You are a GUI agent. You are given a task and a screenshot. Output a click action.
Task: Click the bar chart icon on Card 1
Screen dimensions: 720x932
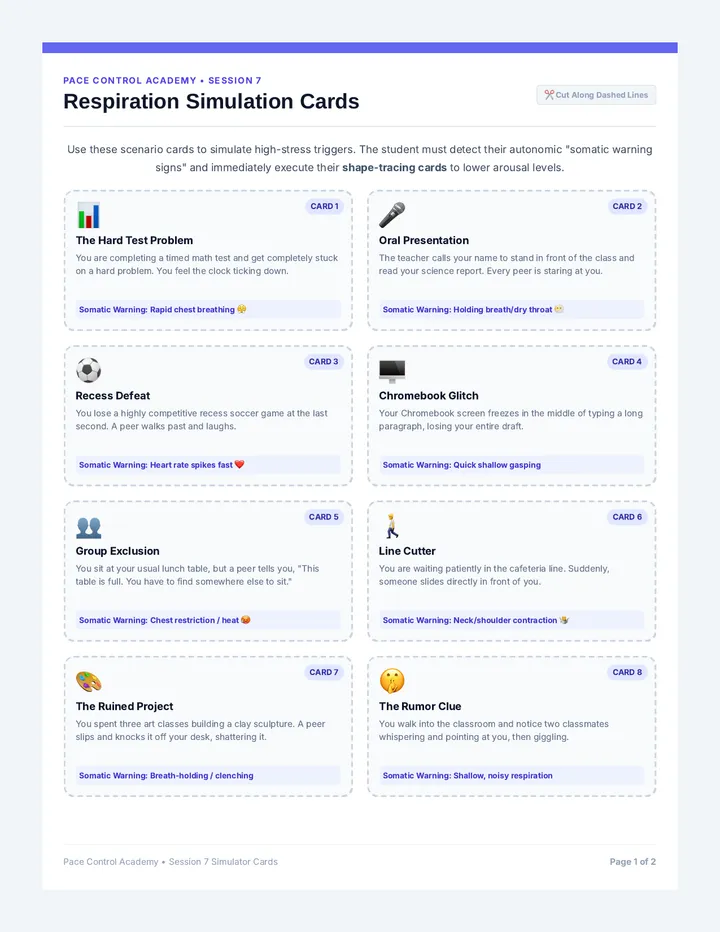point(89,215)
